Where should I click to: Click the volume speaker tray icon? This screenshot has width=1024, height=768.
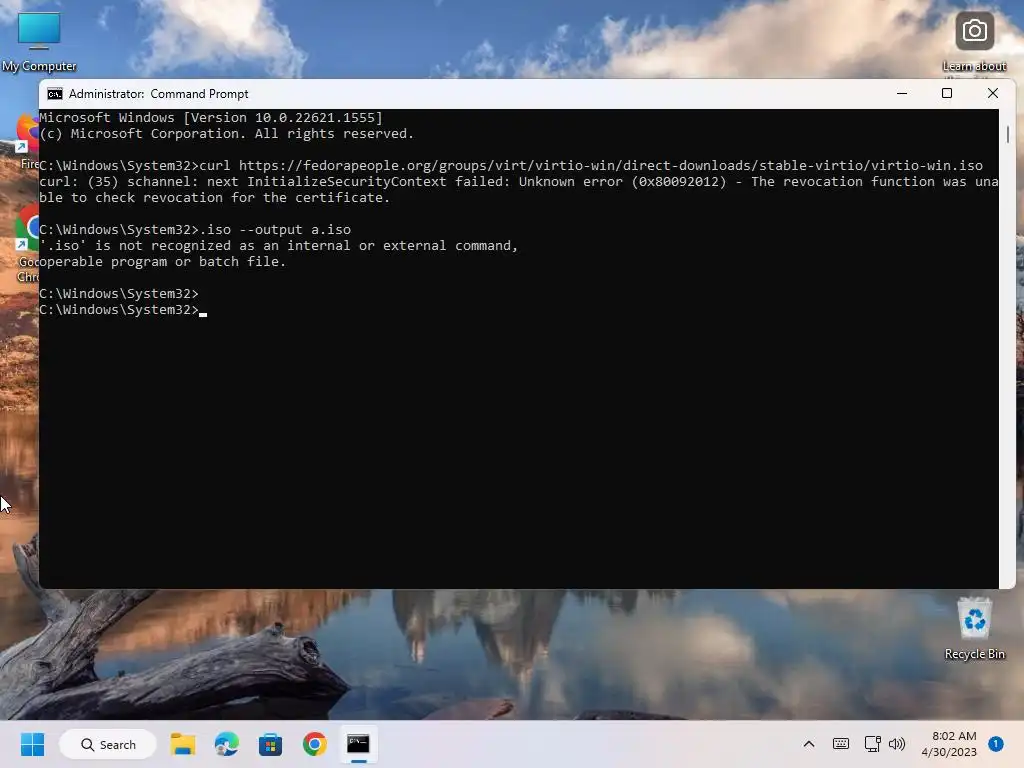tap(897, 744)
